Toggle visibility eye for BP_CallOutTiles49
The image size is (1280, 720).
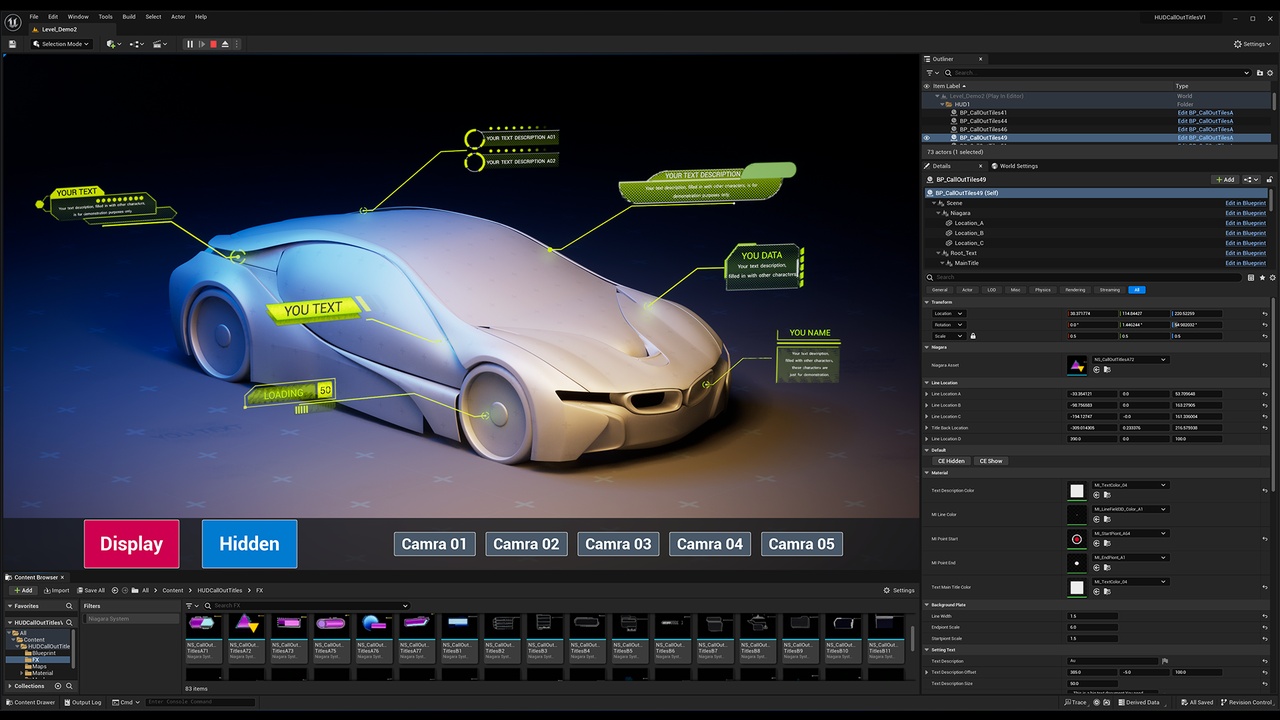(927, 138)
